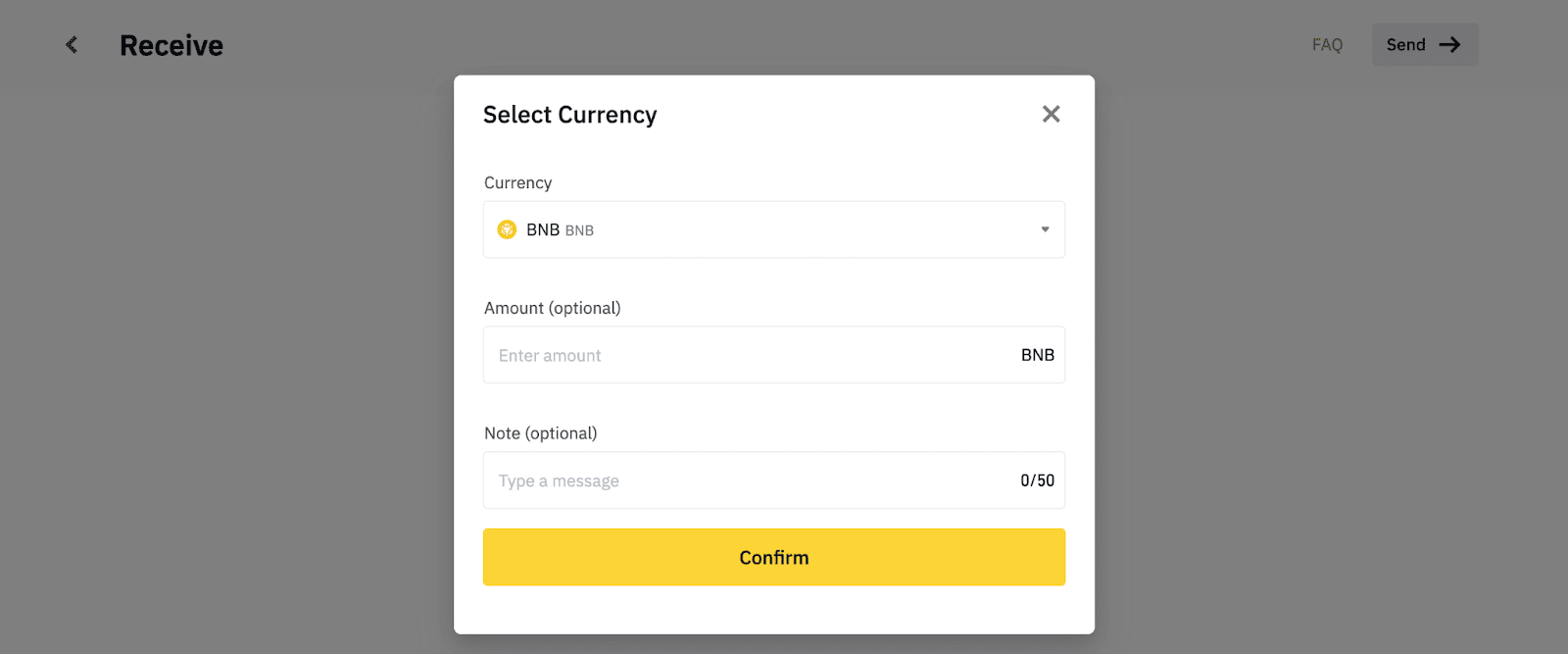Click the Select Currency dialog title

click(570, 115)
